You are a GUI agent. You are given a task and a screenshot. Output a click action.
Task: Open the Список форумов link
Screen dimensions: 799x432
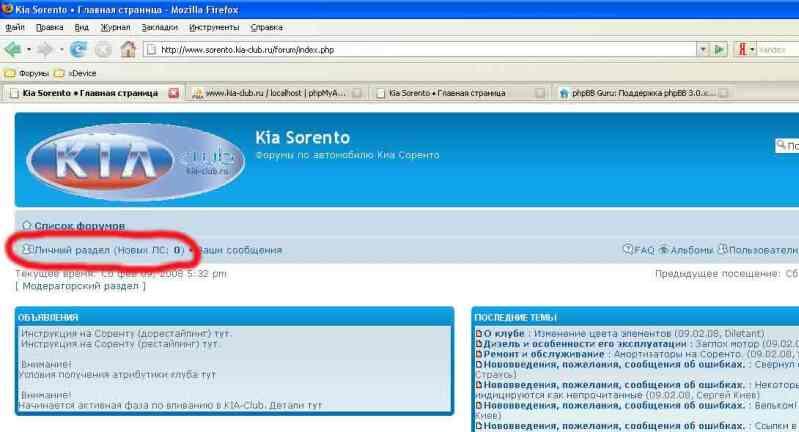(79, 226)
